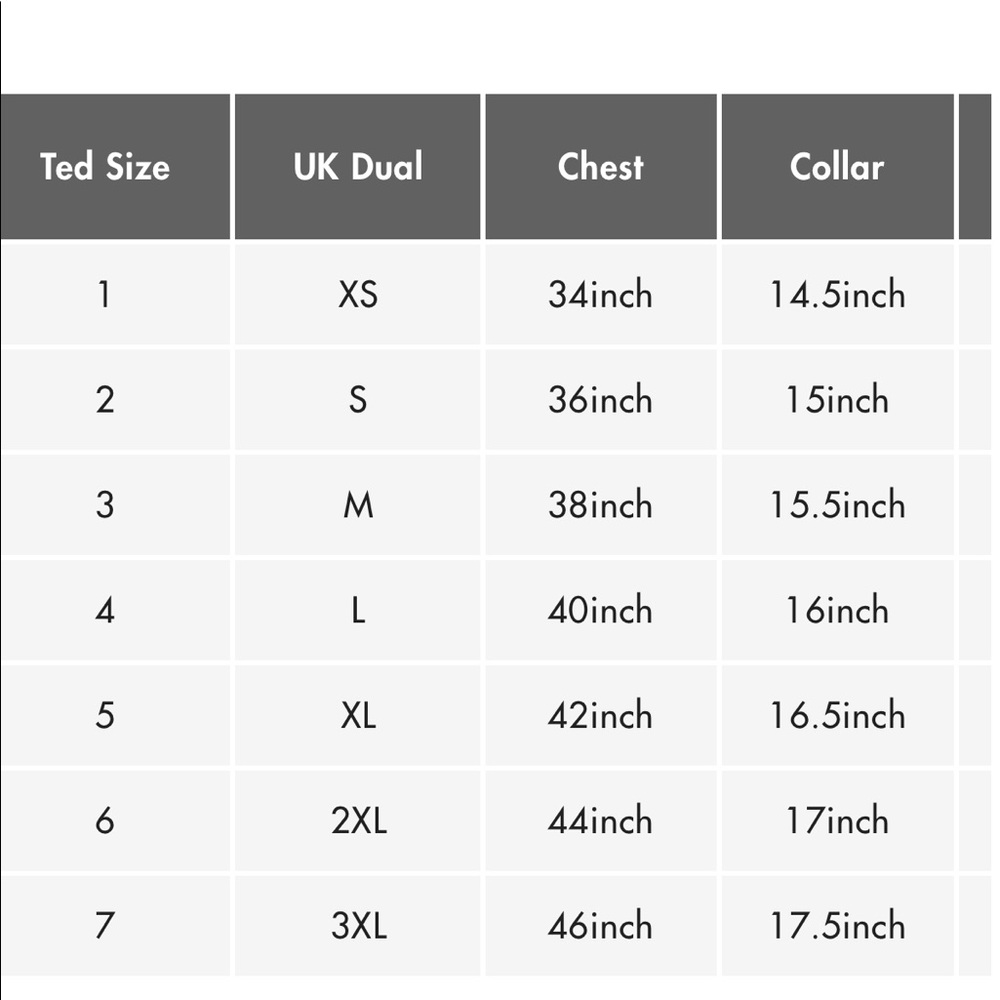The width and height of the screenshot is (1000, 1000).
Task: Click the 2XL size cell
Action: click(x=358, y=820)
